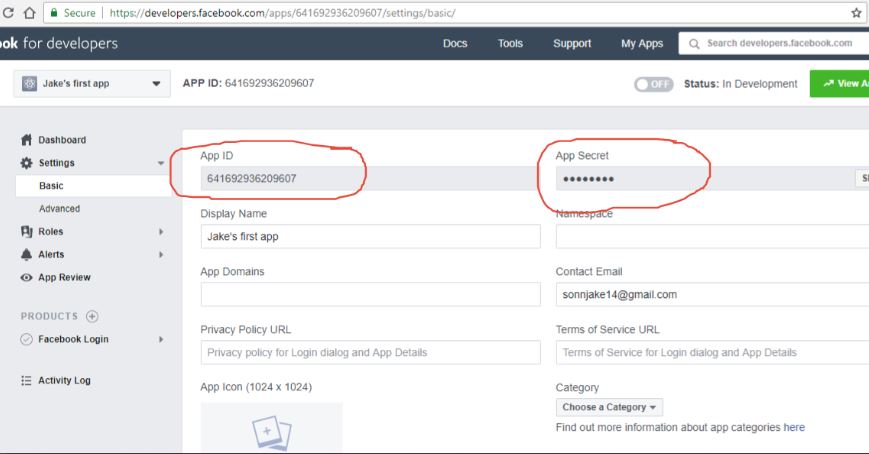The image size is (869, 454).
Task: Click the Settings gear icon
Action: pos(26,162)
